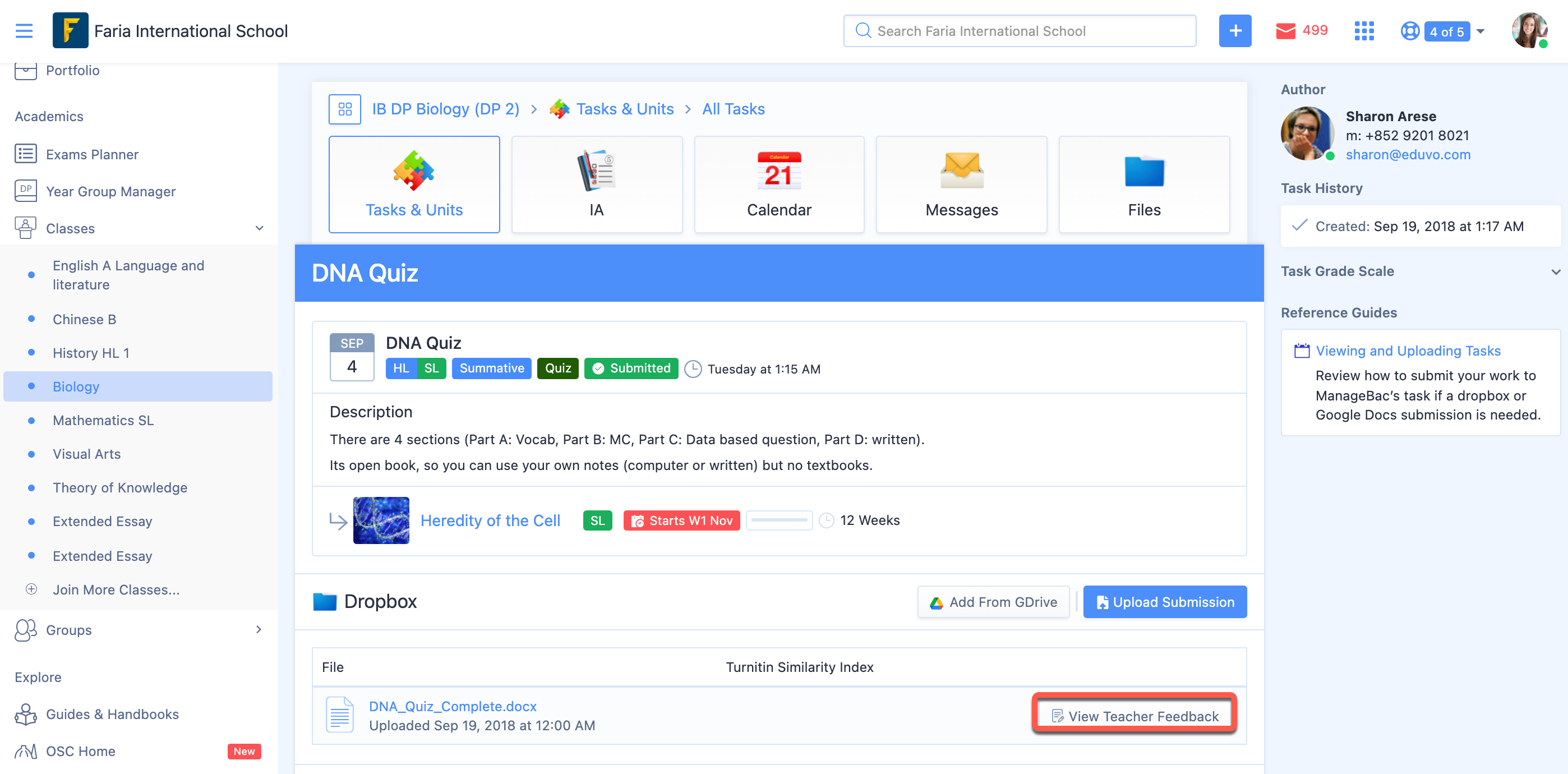Open the 4 of 5 dropdown arrow
The width and height of the screenshot is (1568, 774).
tap(1481, 31)
